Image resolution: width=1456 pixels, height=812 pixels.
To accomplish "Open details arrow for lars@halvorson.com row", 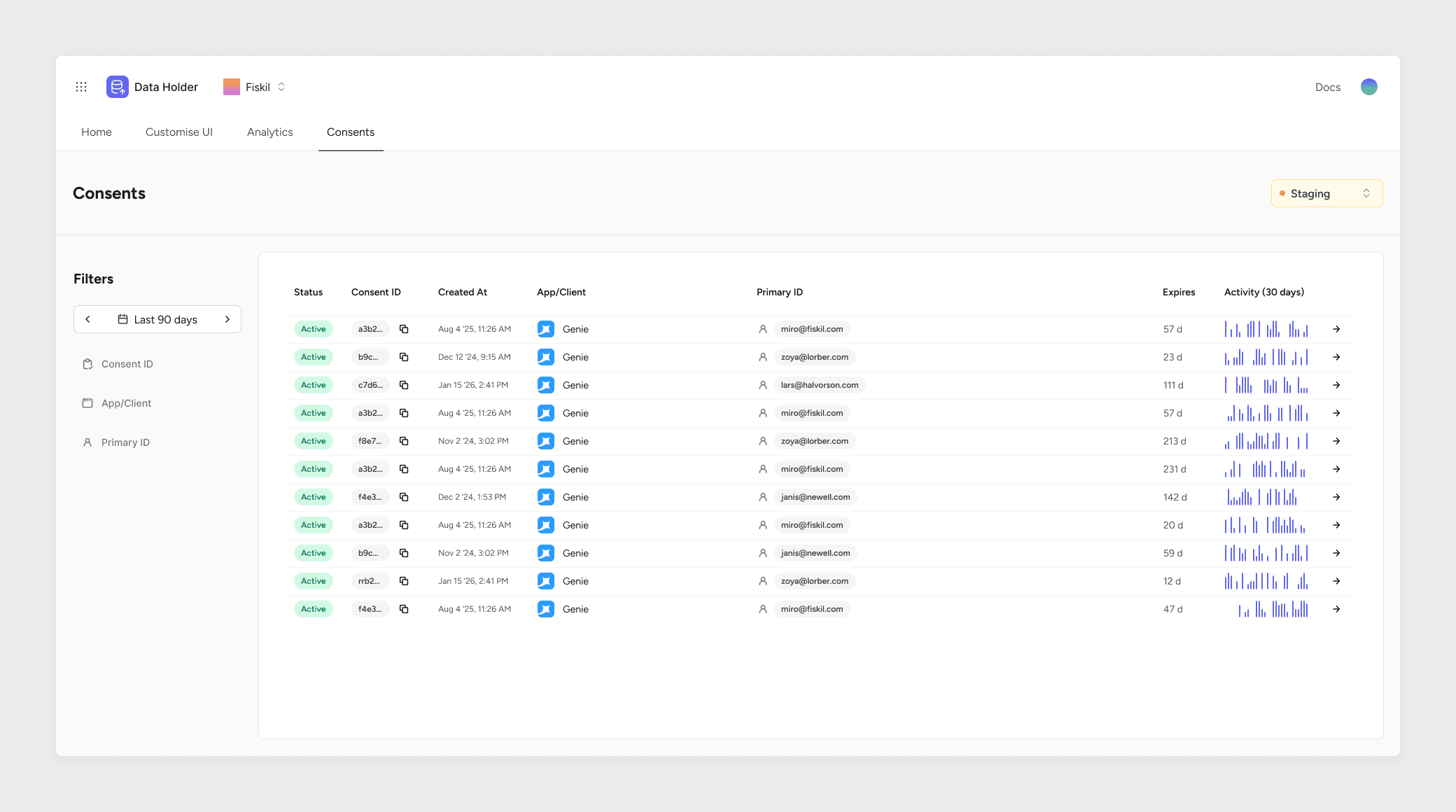I will pyautogui.click(x=1336, y=385).
